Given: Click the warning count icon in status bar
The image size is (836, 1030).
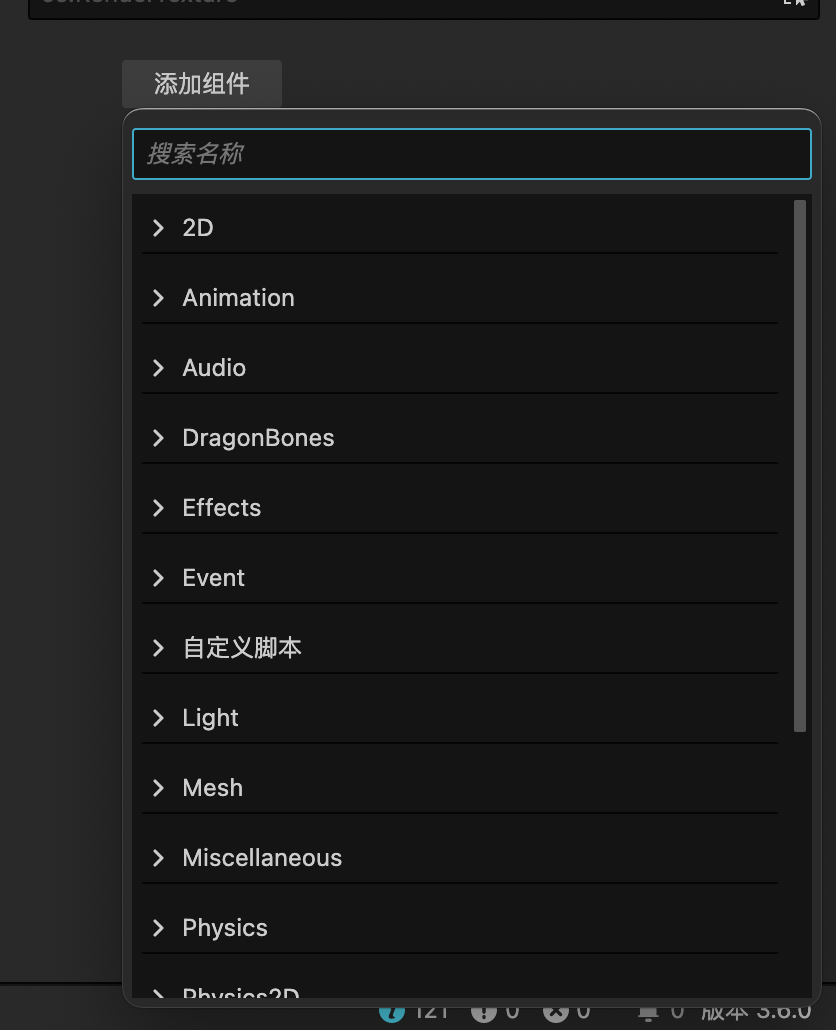Looking at the screenshot, I should (x=484, y=1012).
